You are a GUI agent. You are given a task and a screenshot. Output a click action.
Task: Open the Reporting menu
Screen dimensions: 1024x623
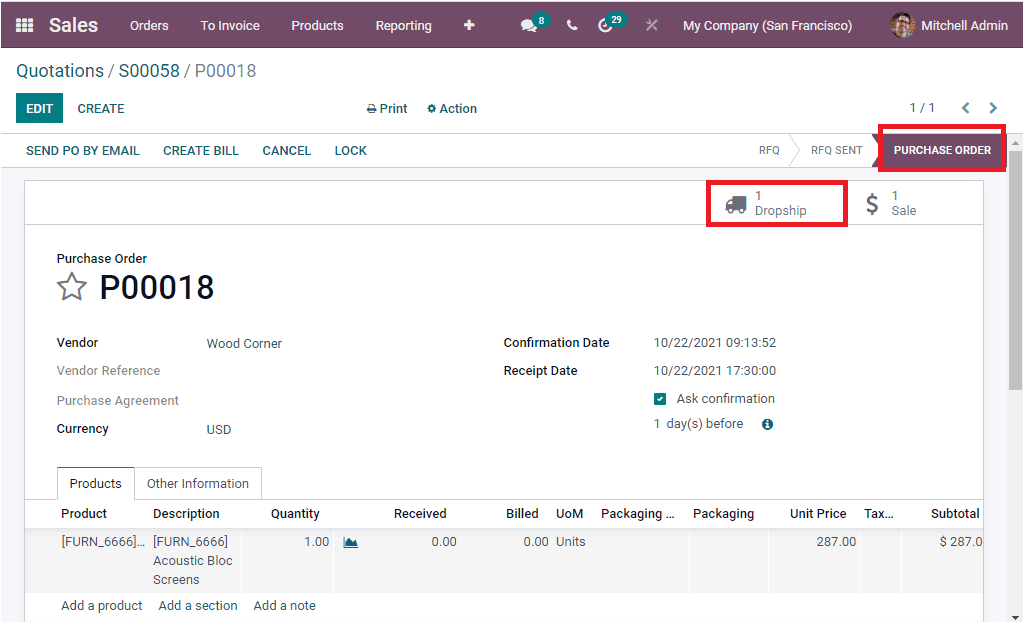(x=403, y=25)
